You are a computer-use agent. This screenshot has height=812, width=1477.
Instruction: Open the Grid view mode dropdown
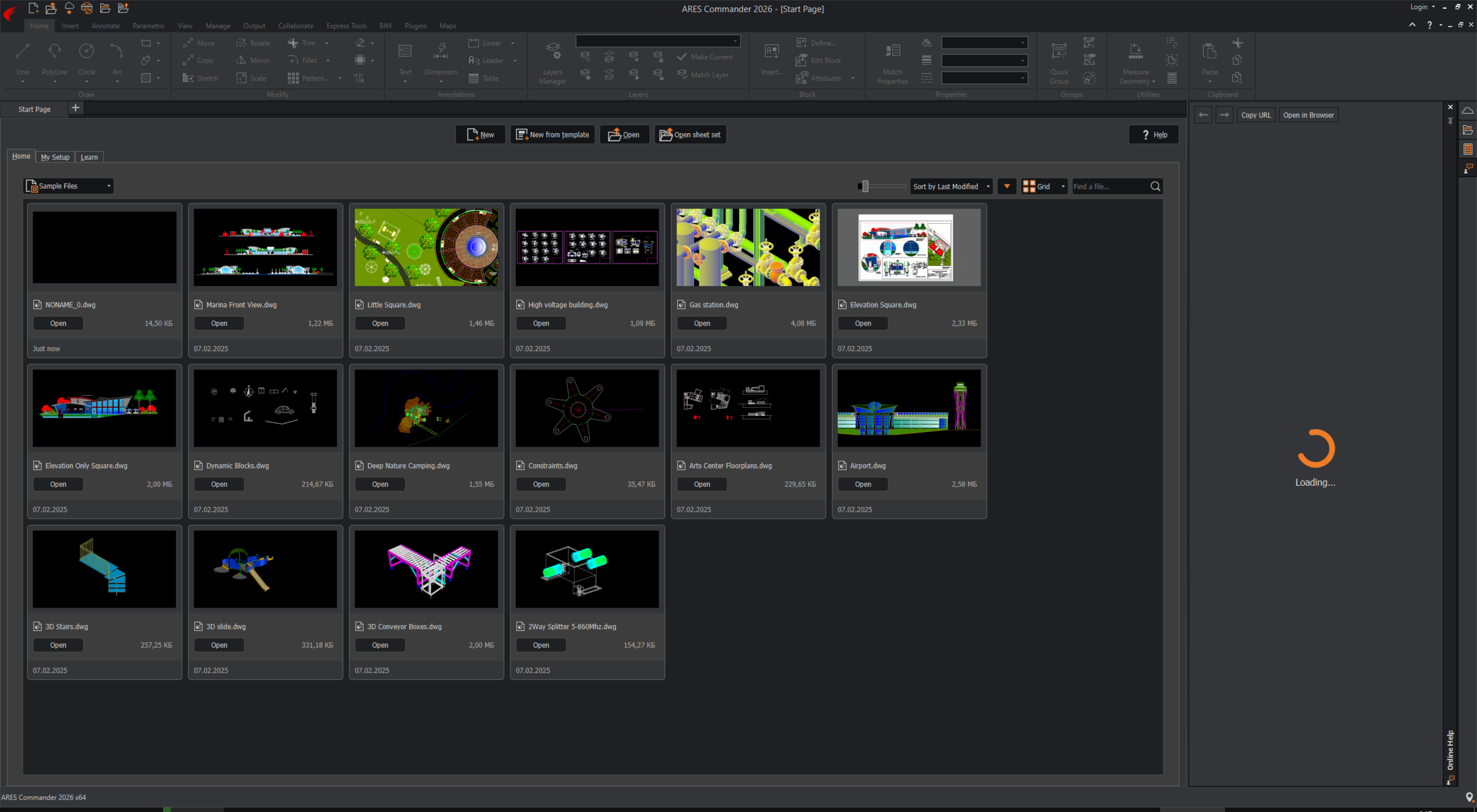pos(1044,186)
